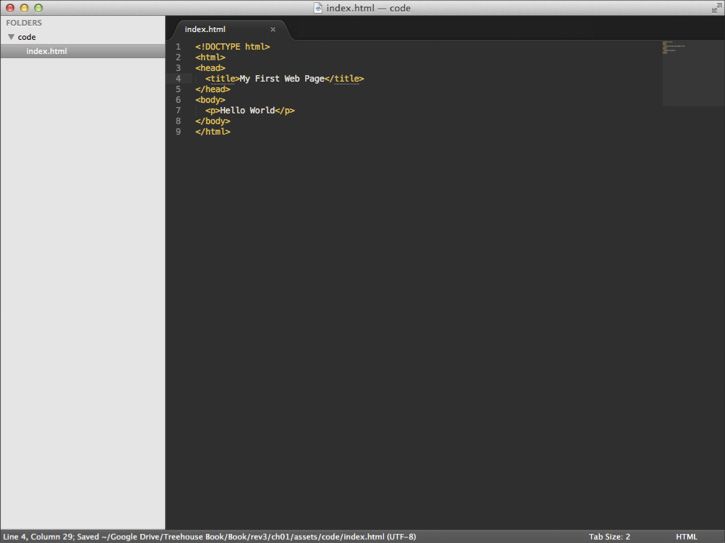Click the code folder name
This screenshot has width=725, height=543.
pos(26,37)
